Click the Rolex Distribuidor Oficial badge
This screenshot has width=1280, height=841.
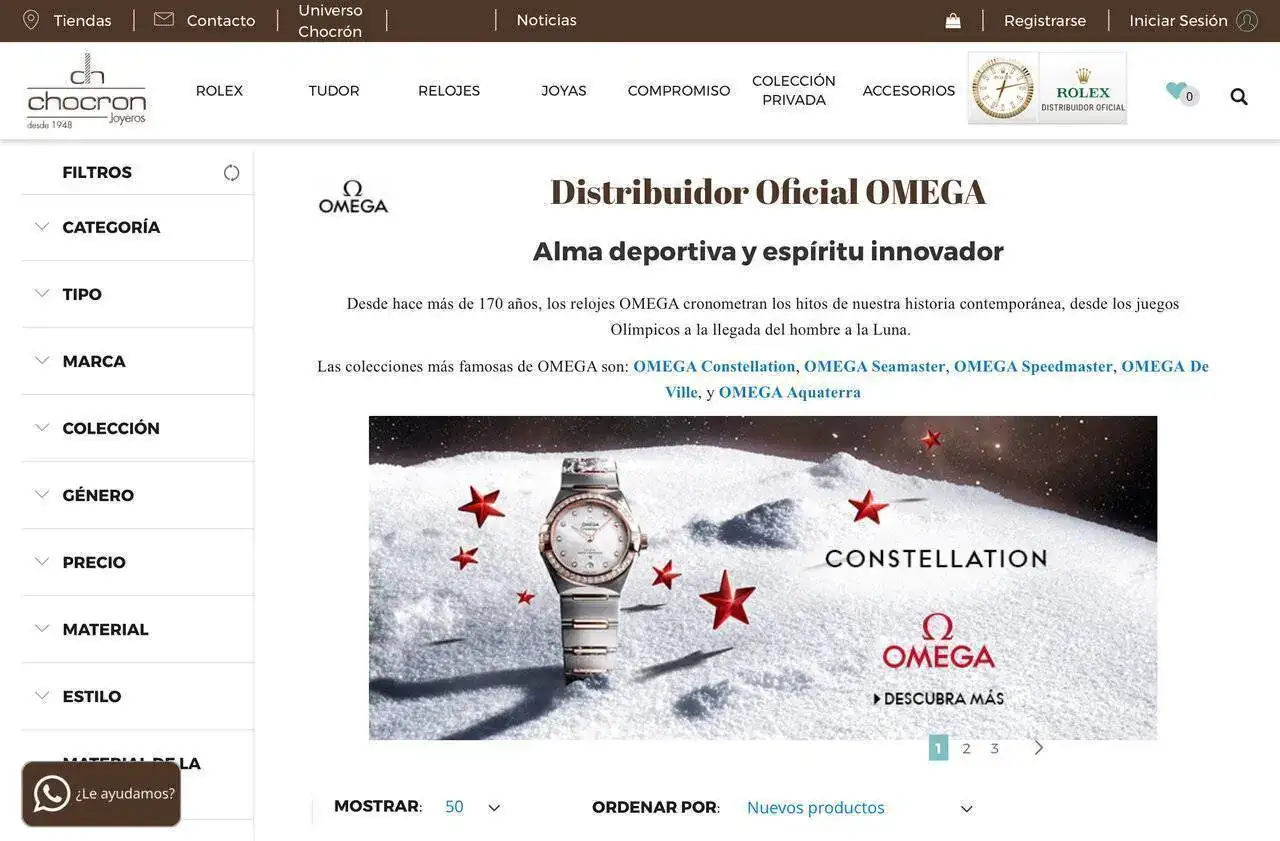click(1047, 88)
